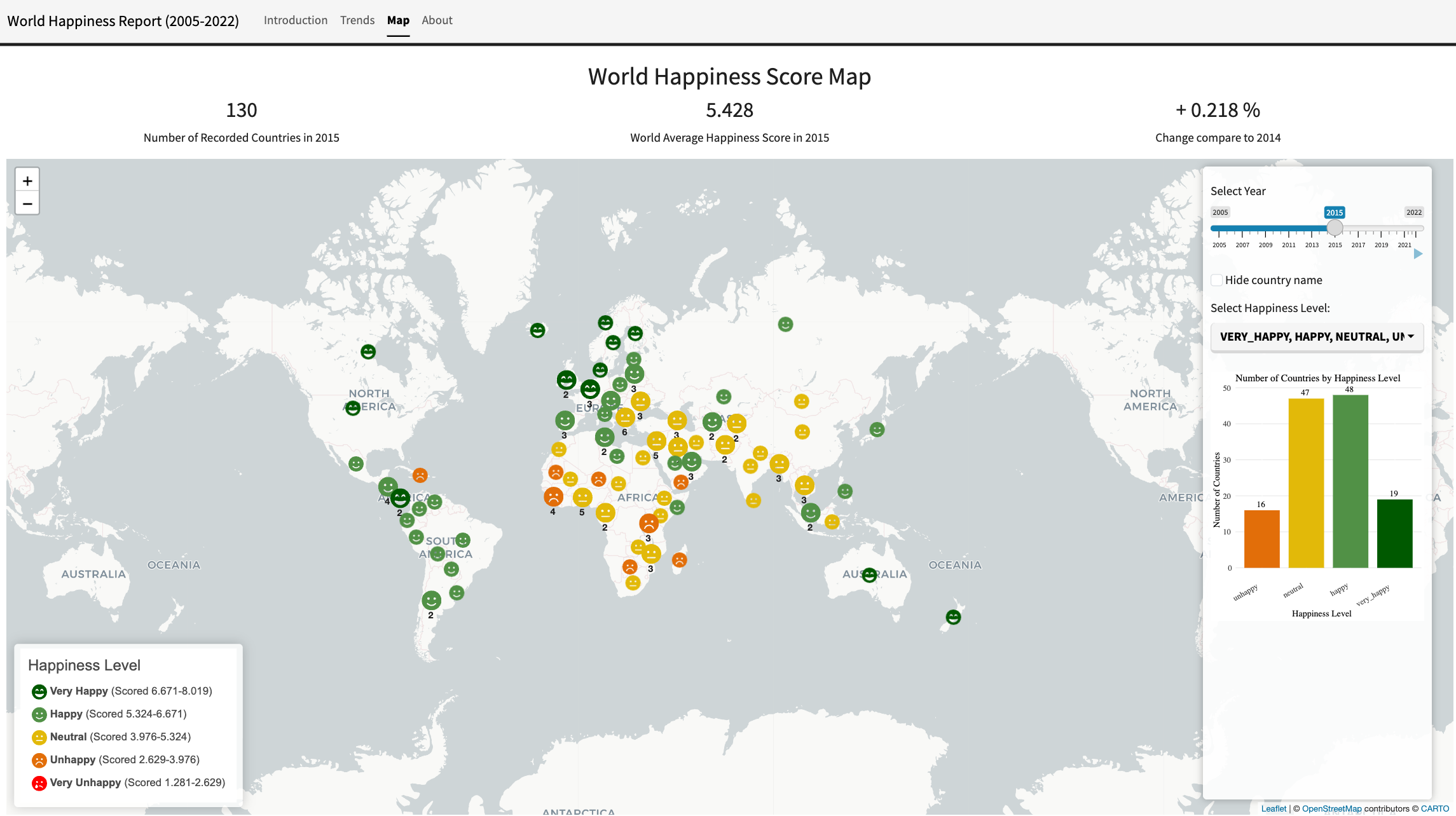Screen dimensions: 1456x816
Task: Click the map zoom in control
Action: coord(27,180)
